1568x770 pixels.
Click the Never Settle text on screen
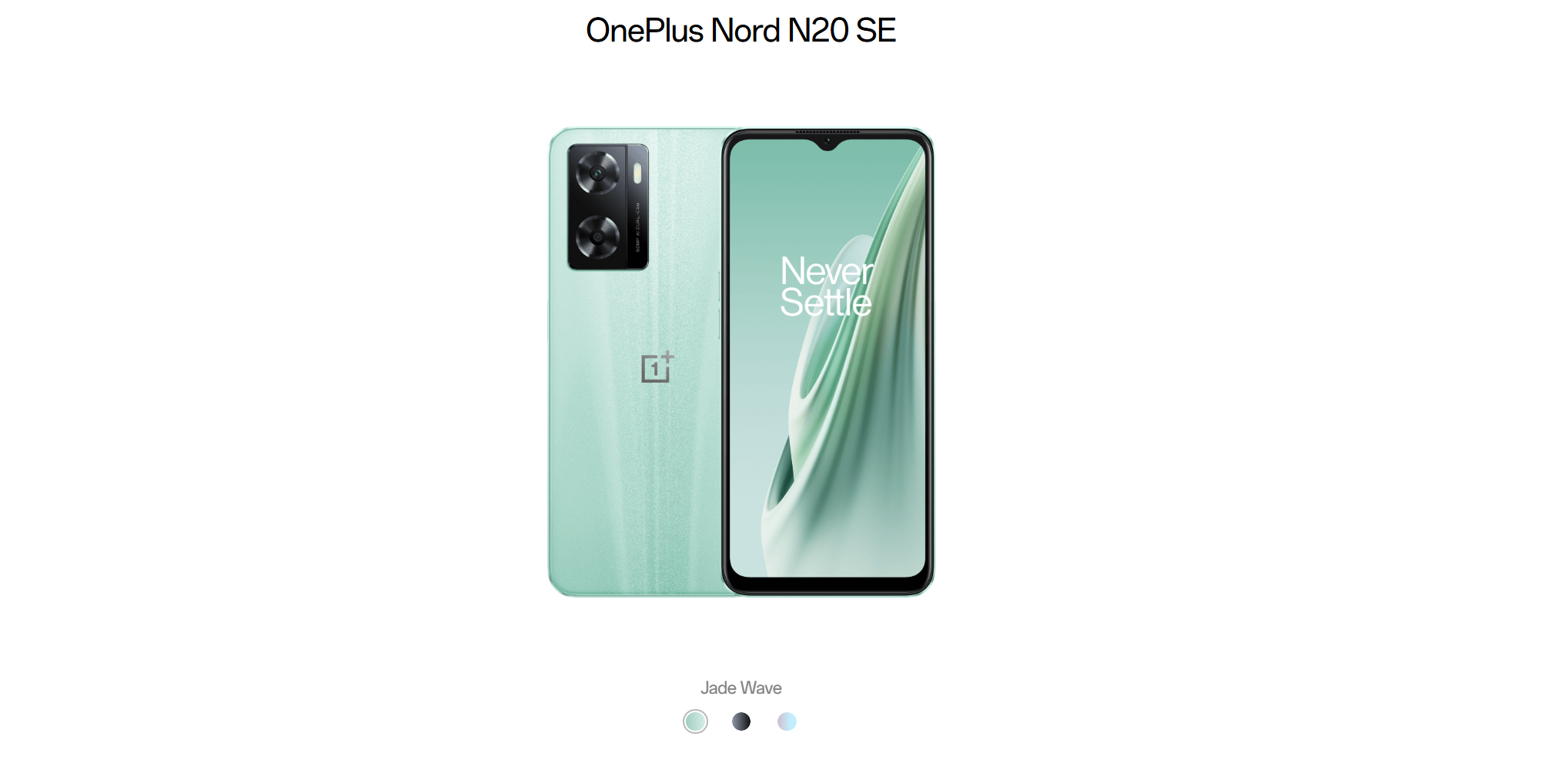pyautogui.click(x=827, y=286)
